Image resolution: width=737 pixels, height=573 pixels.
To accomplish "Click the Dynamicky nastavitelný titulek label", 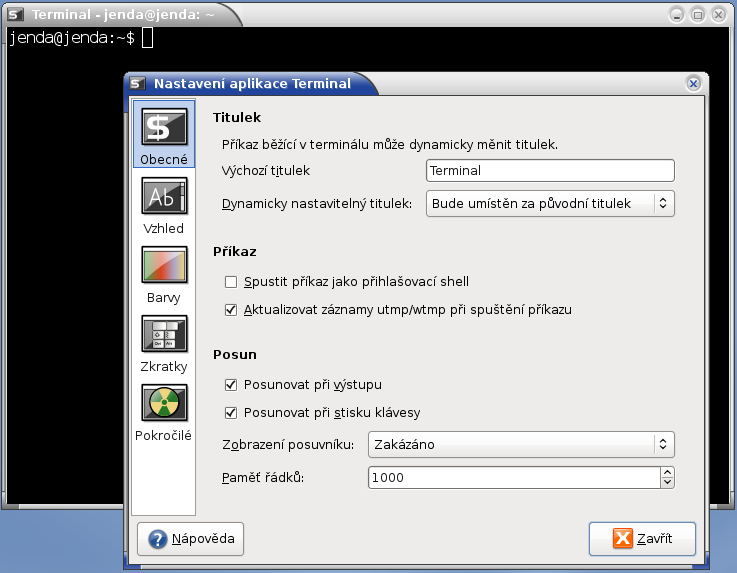I will coord(317,204).
